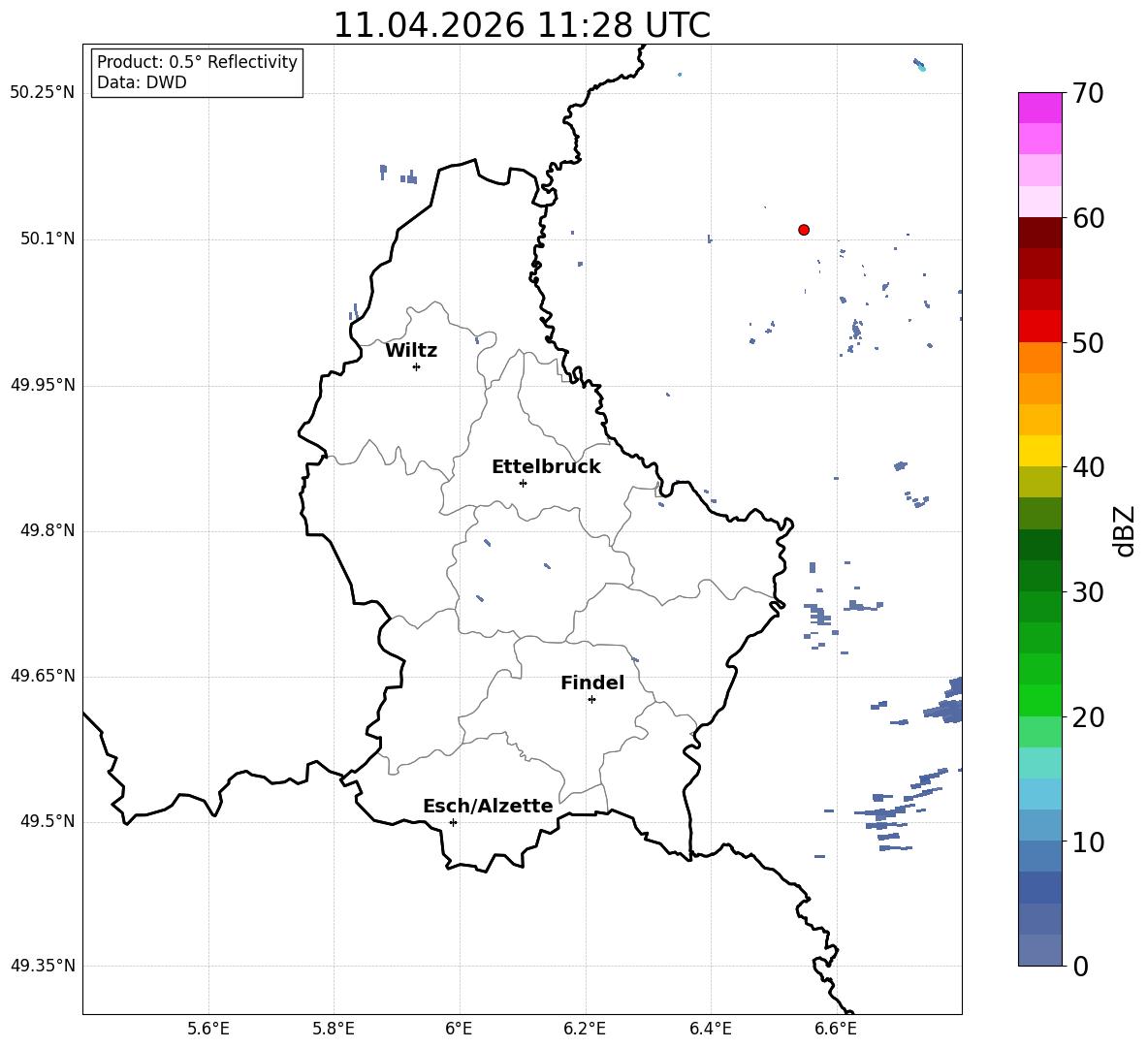
Task: Select the Findel city label
Action: [x=592, y=683]
